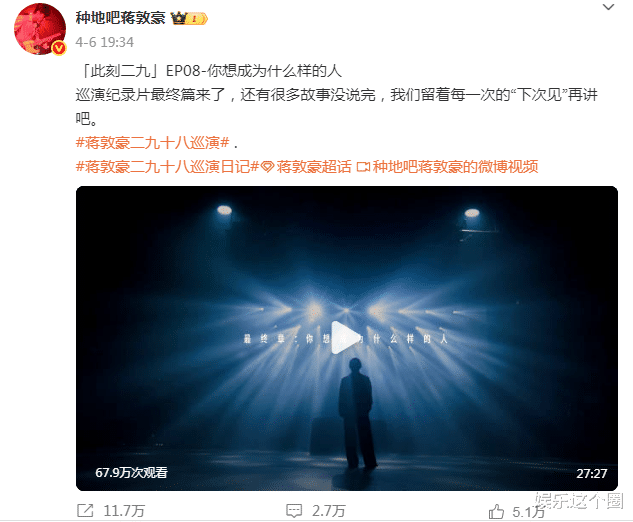
Task: Click the profile avatar of 种地吧蒋敦豪
Action: point(40,29)
